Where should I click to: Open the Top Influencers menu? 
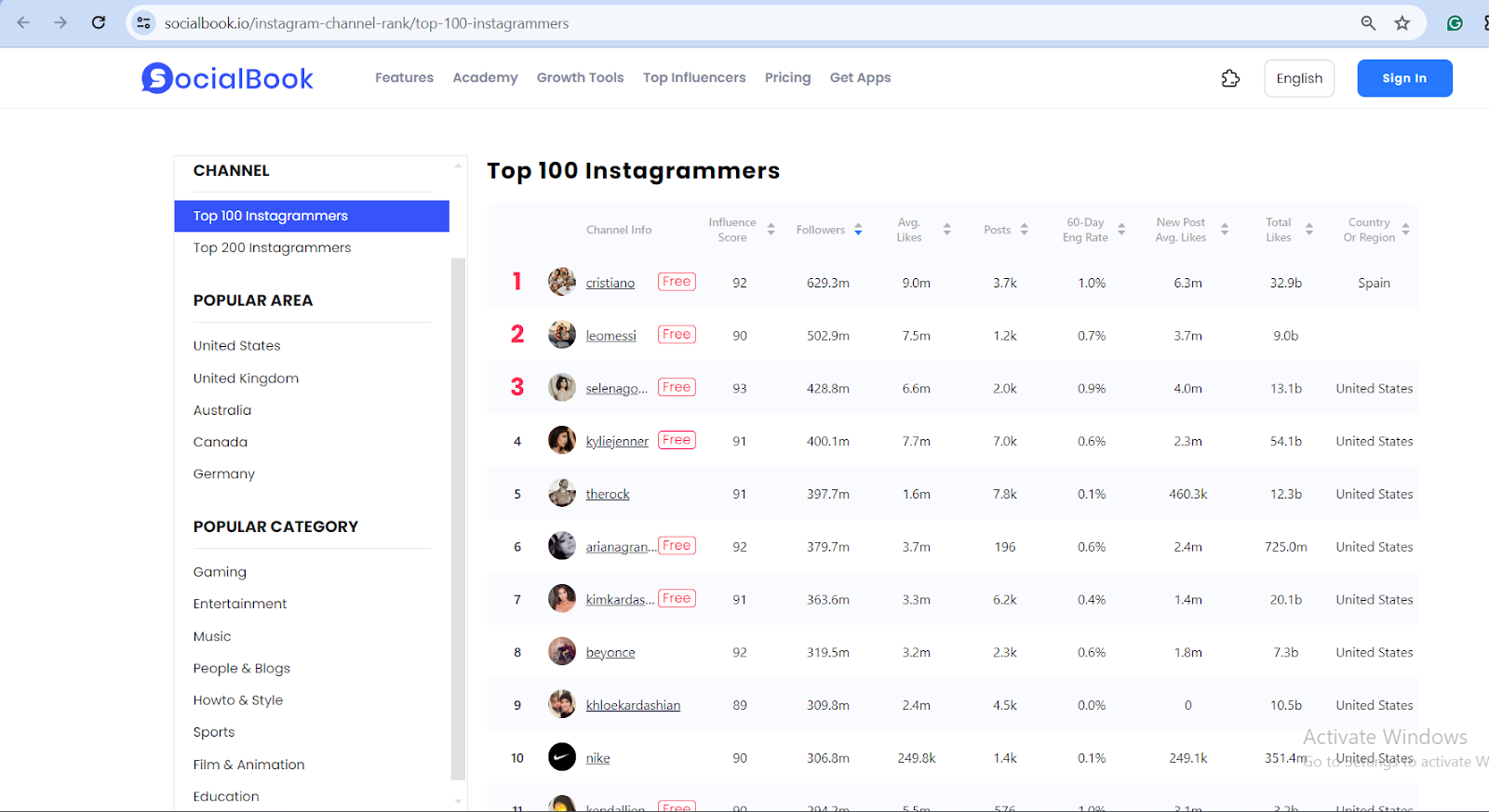694,78
